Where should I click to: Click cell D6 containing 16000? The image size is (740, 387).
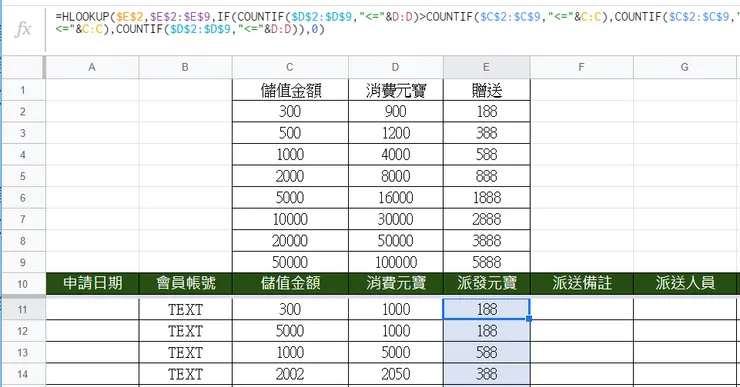[x=395, y=198]
